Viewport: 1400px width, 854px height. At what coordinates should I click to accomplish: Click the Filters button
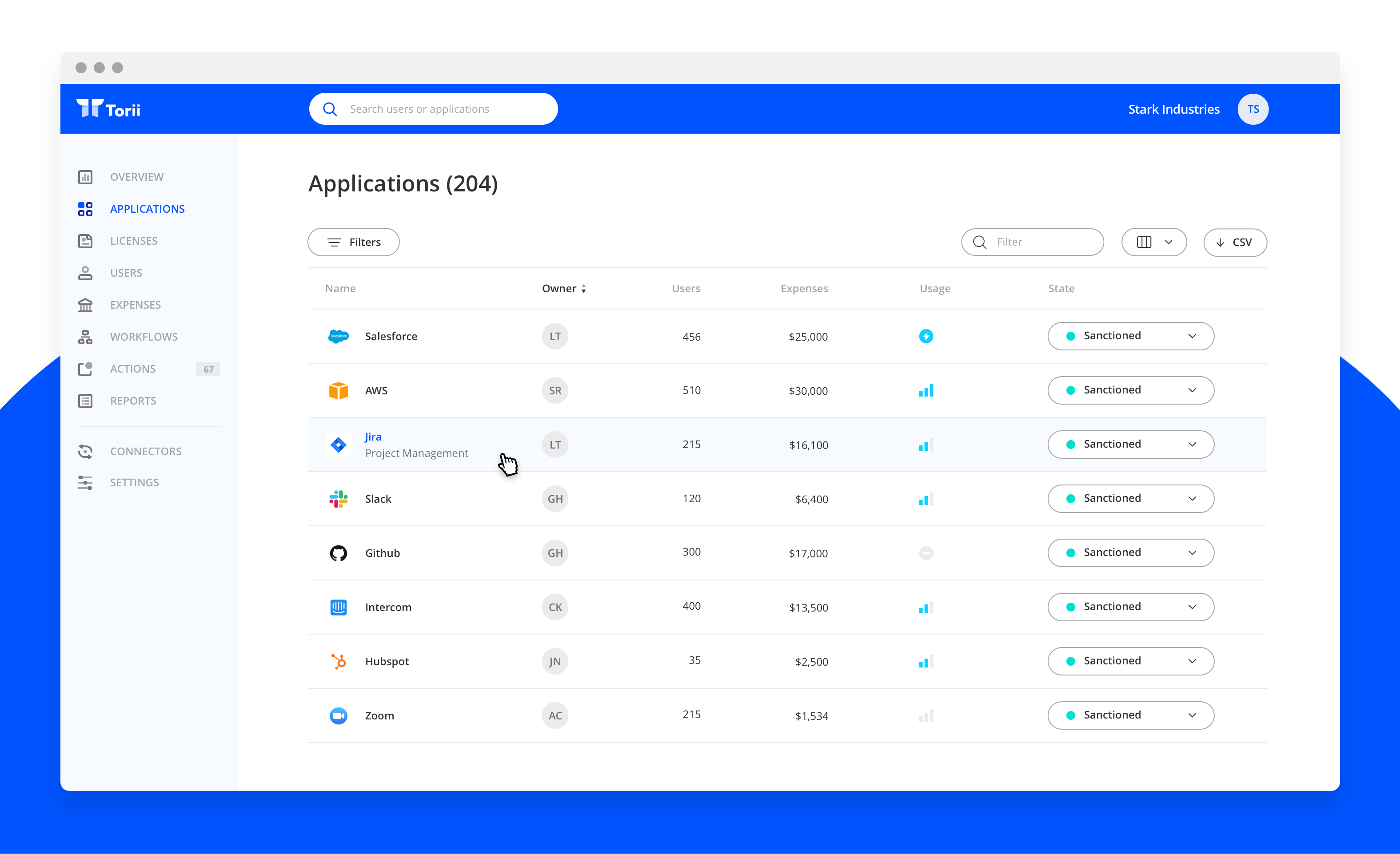[353, 242]
